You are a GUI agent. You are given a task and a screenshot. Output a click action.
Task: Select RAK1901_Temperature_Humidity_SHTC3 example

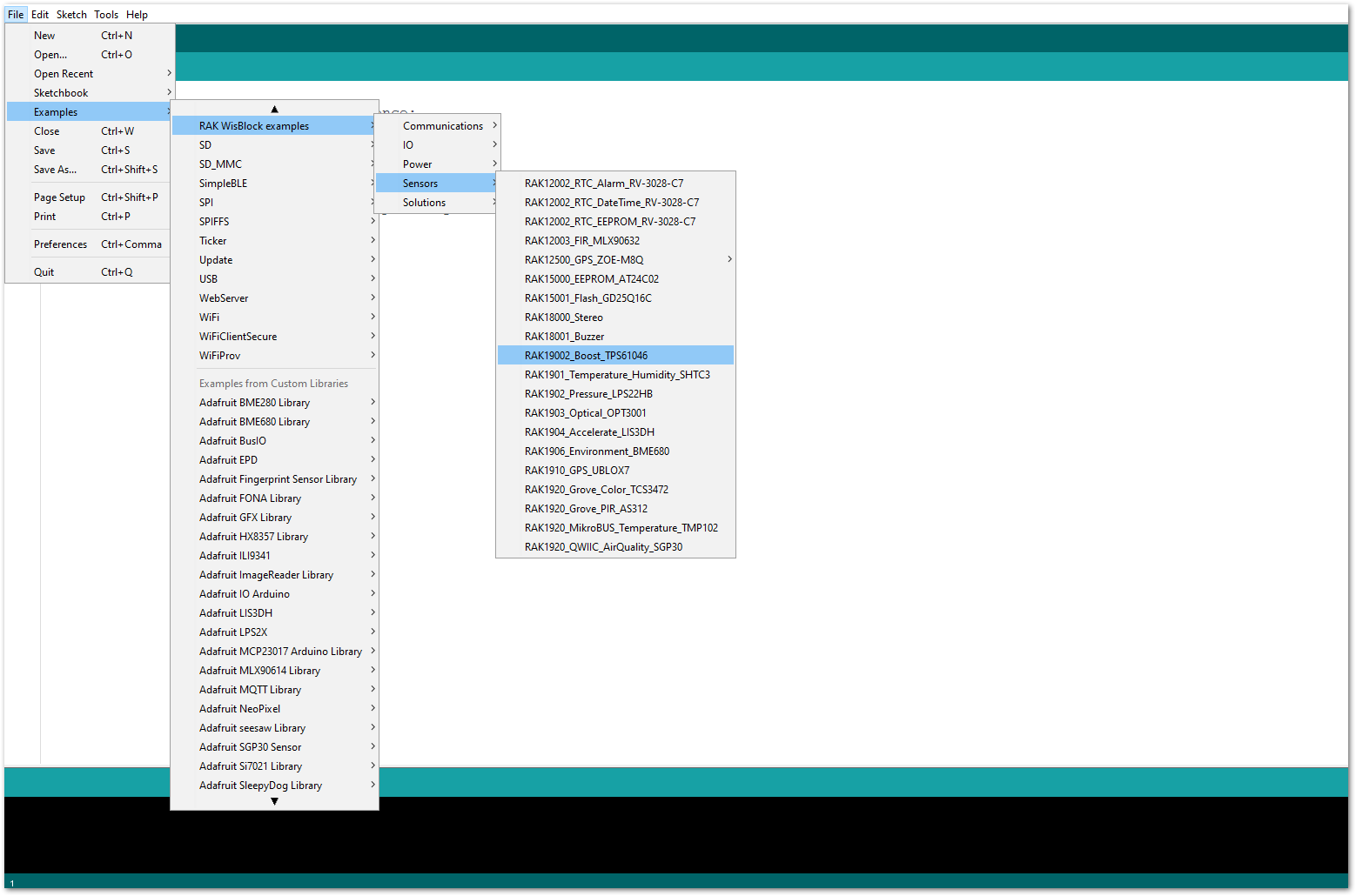615,375
